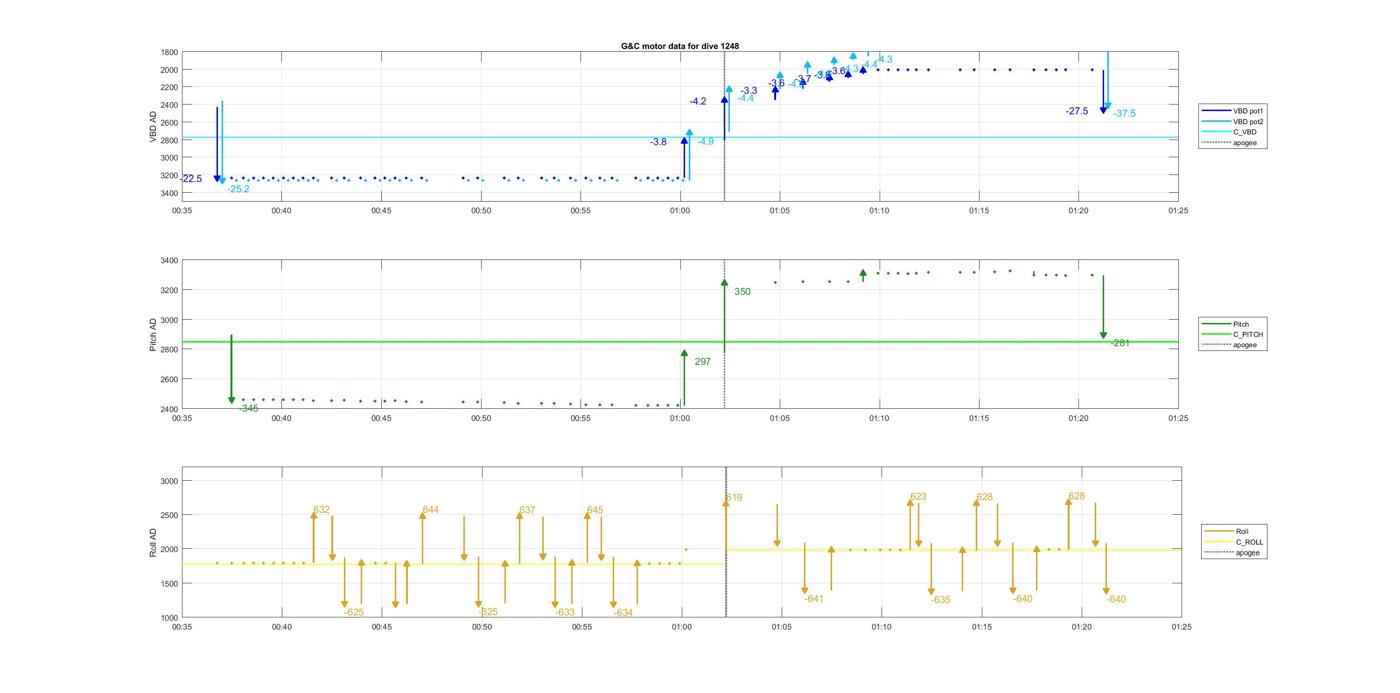Click the '-27.5' VBD data label
This screenshot has height=693, width=1400.
pyautogui.click(x=1077, y=111)
